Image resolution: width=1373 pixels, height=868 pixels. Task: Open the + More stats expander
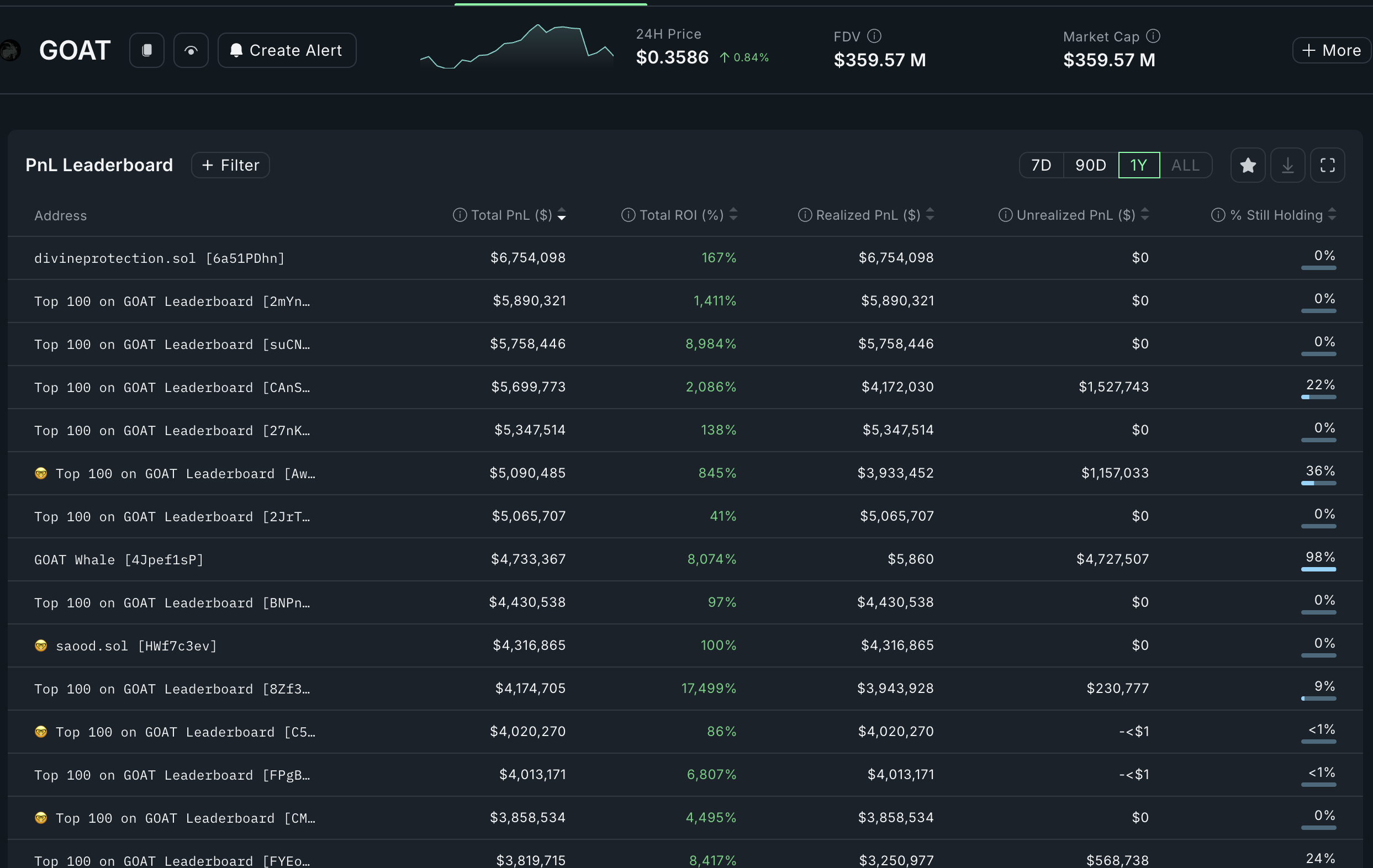point(1332,51)
